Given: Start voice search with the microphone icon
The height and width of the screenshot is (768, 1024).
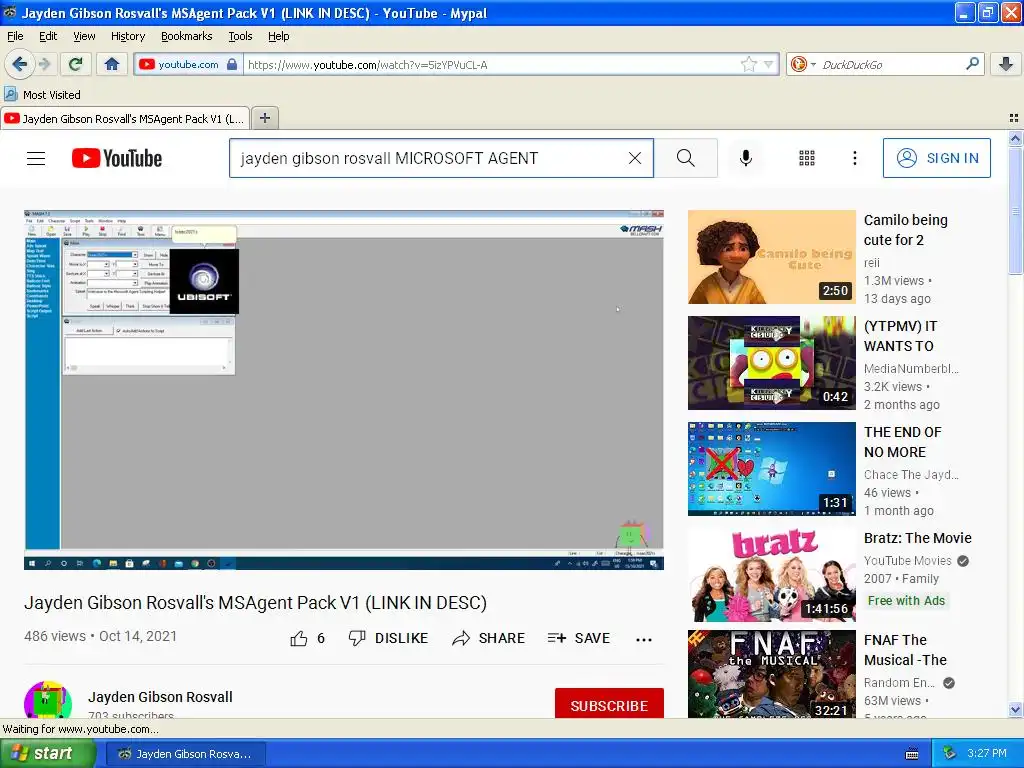Looking at the screenshot, I should 746,158.
